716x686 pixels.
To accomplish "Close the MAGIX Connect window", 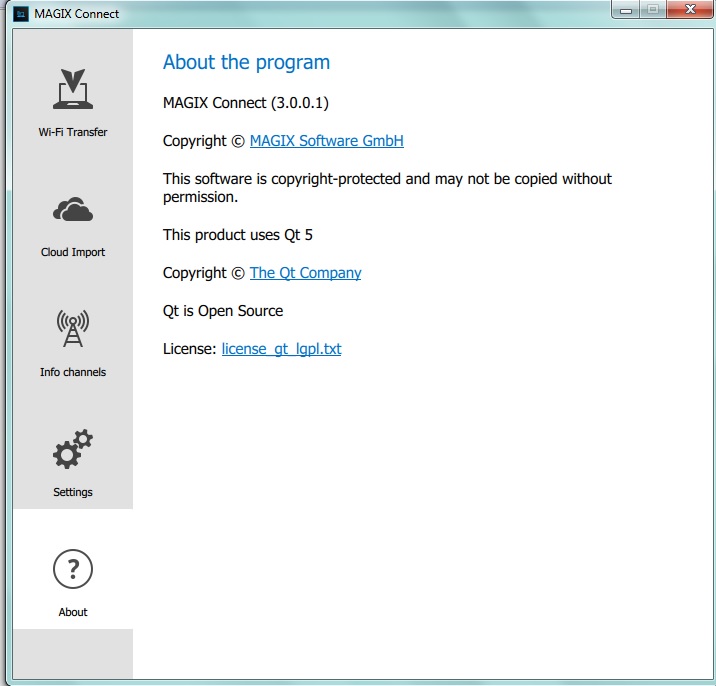I will [690, 9].
